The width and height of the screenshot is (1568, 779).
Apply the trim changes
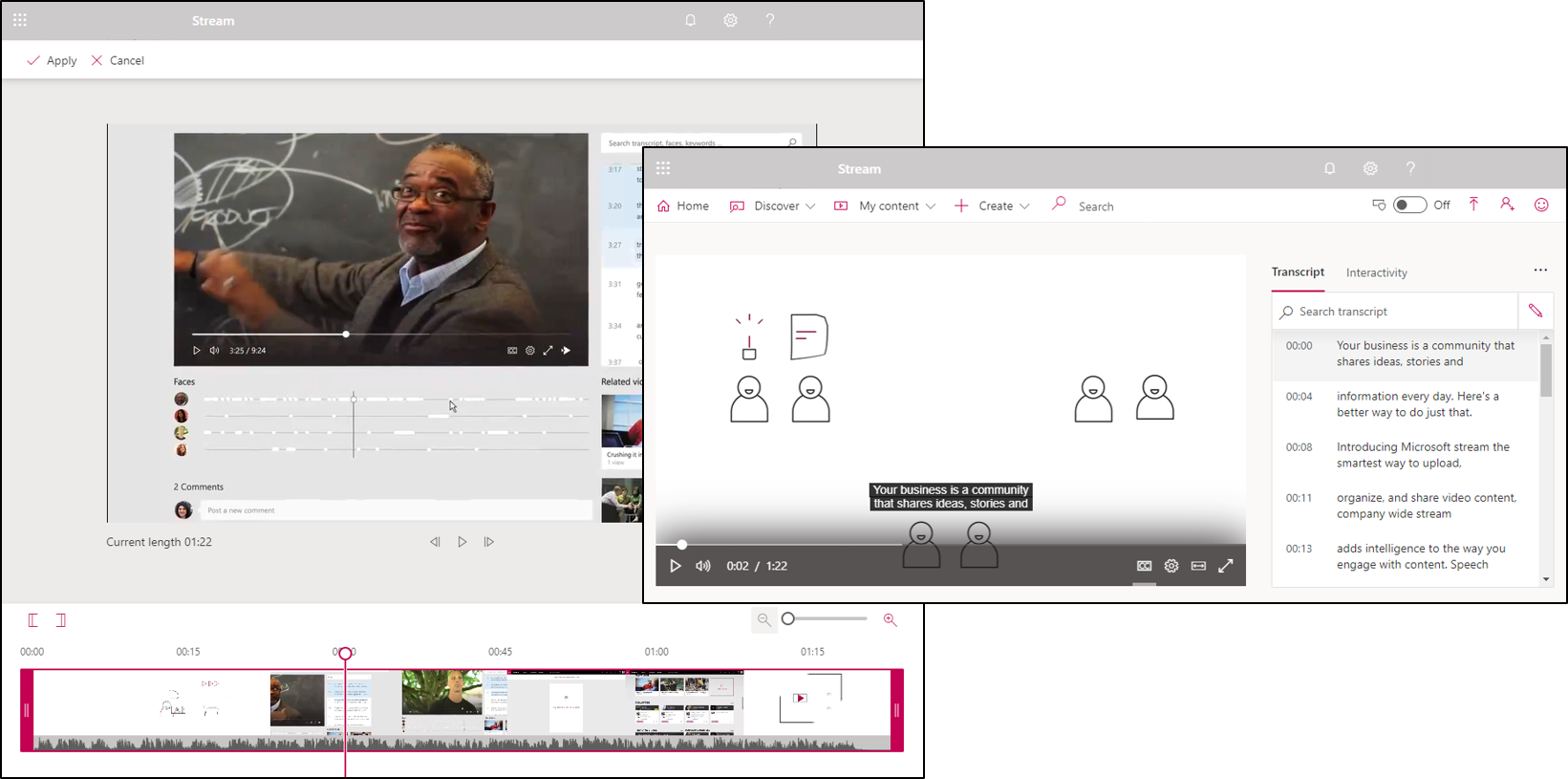(x=53, y=60)
